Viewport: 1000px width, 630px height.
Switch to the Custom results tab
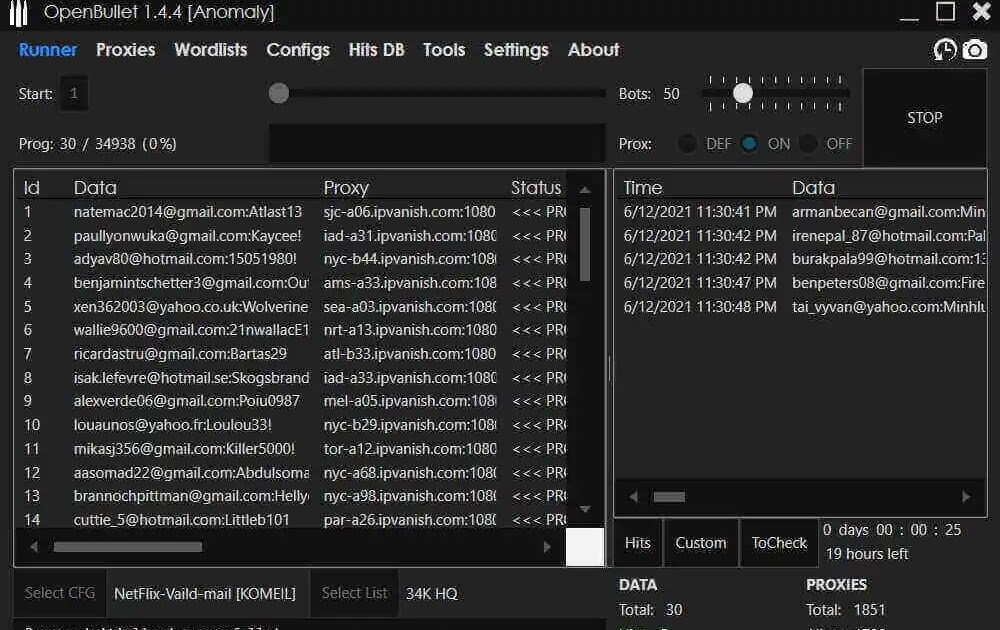pos(701,543)
